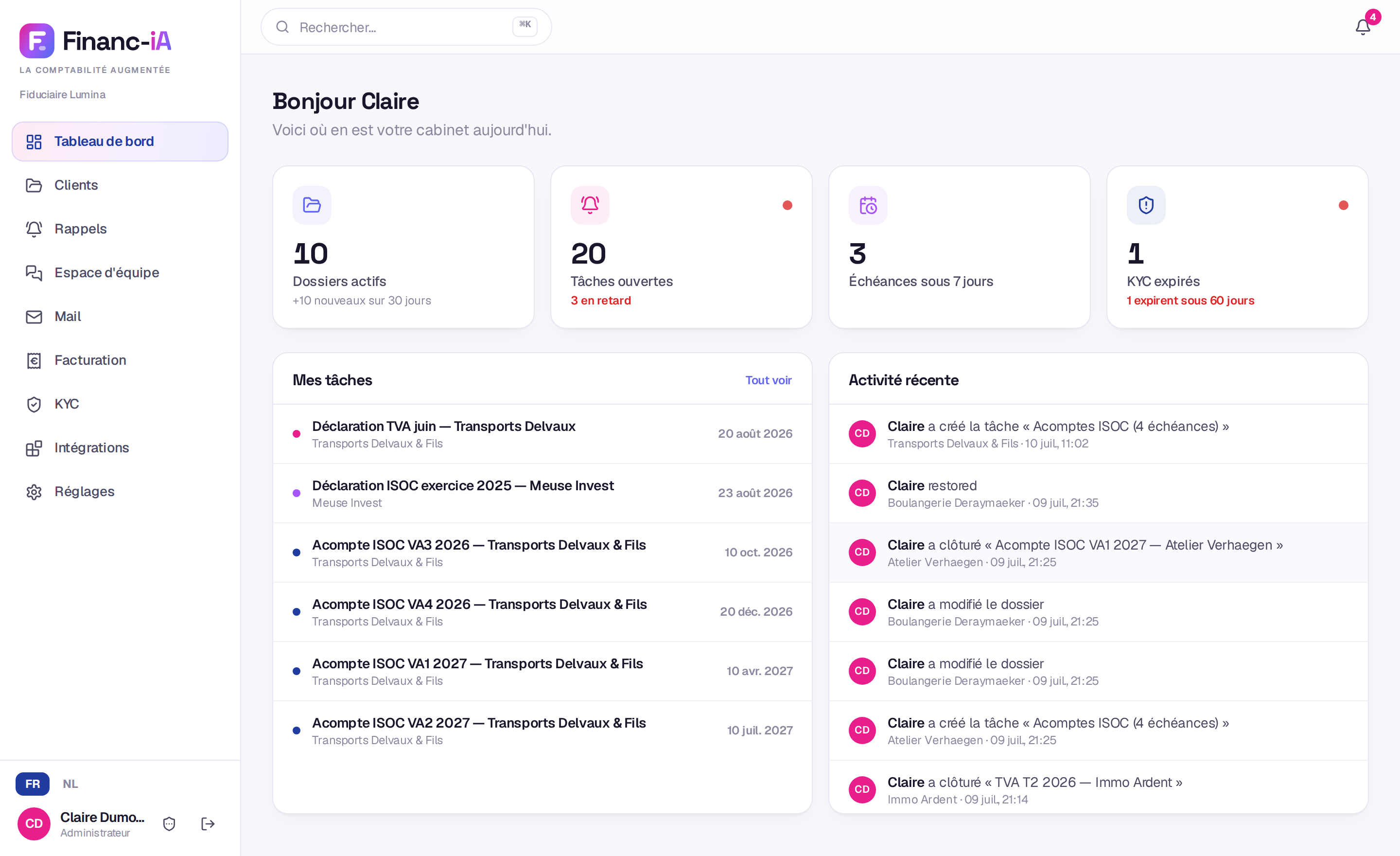
Task: Click the Financ-iA logo icon
Action: pyautogui.click(x=37, y=41)
